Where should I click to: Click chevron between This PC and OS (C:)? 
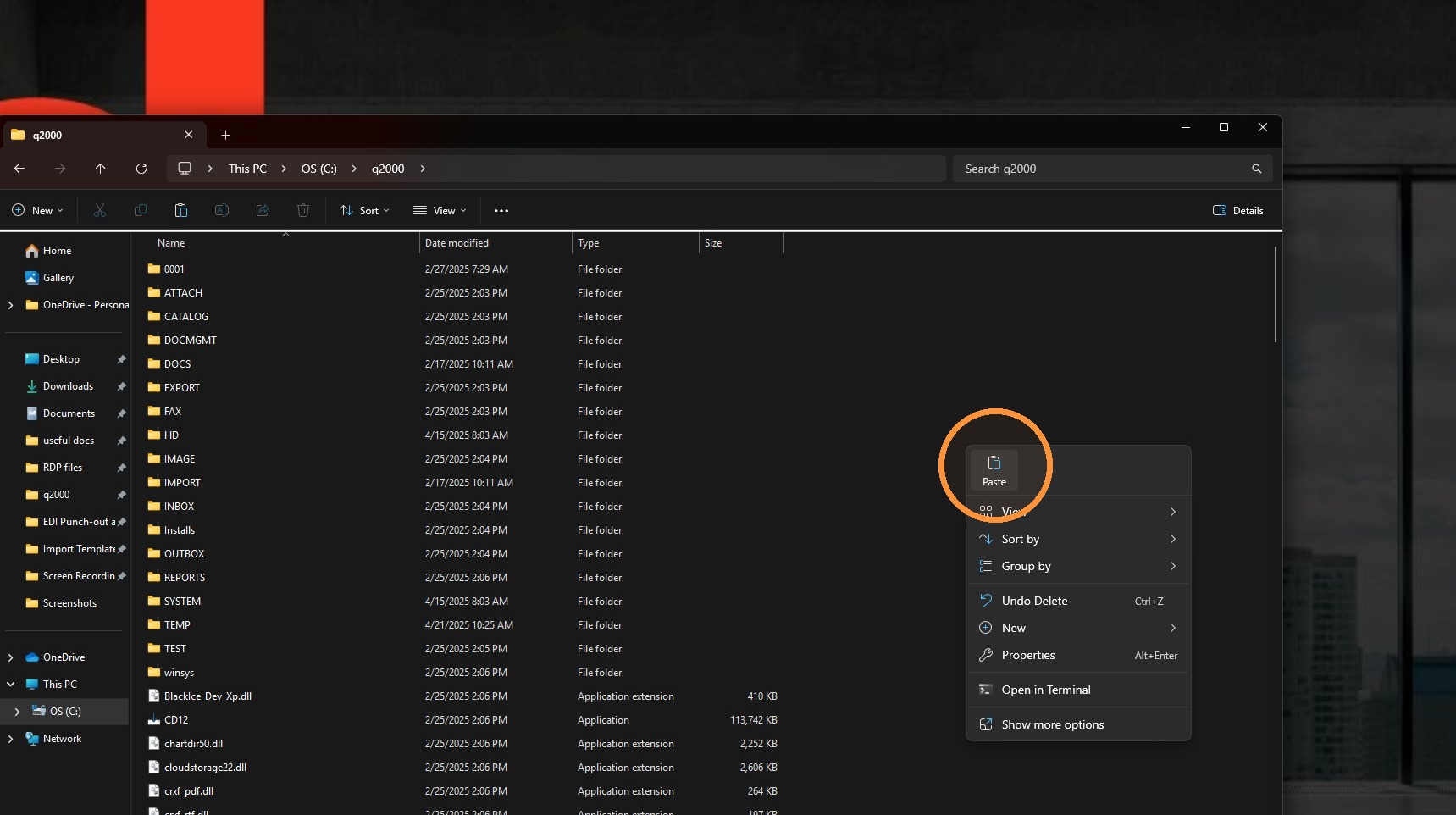click(284, 169)
